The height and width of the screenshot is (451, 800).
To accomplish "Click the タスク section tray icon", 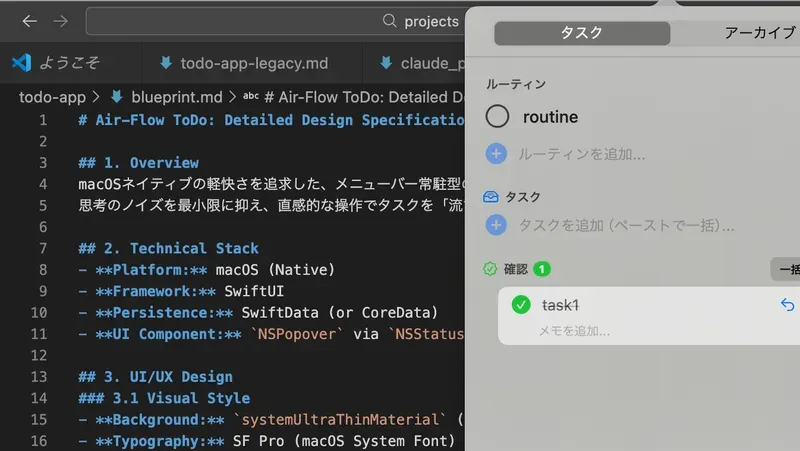I will tap(490, 197).
